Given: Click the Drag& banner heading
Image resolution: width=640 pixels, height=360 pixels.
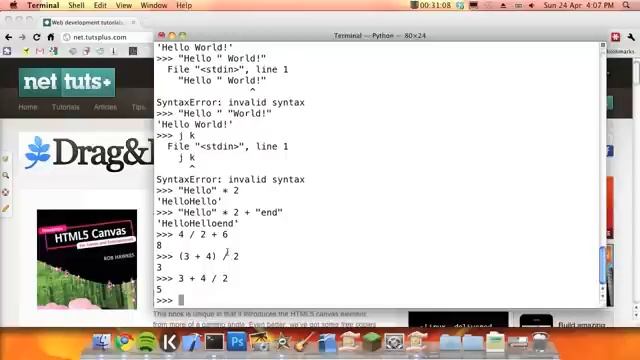Looking at the screenshot, I should coord(103,154).
